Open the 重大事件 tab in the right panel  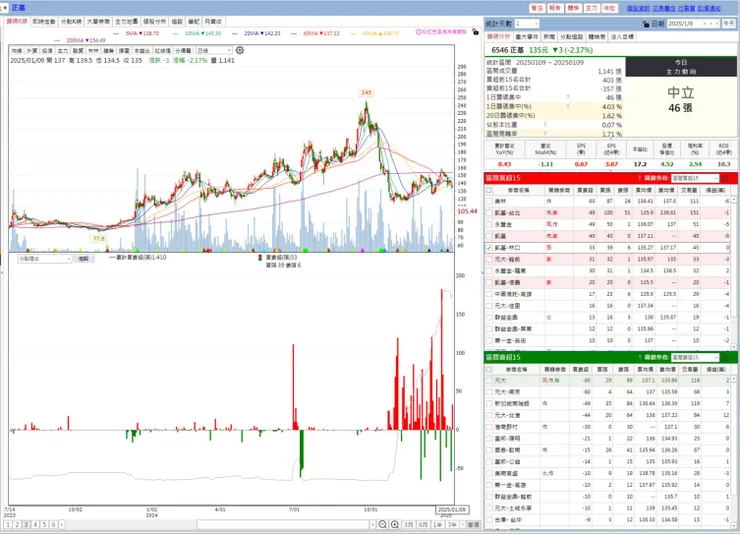click(527, 37)
